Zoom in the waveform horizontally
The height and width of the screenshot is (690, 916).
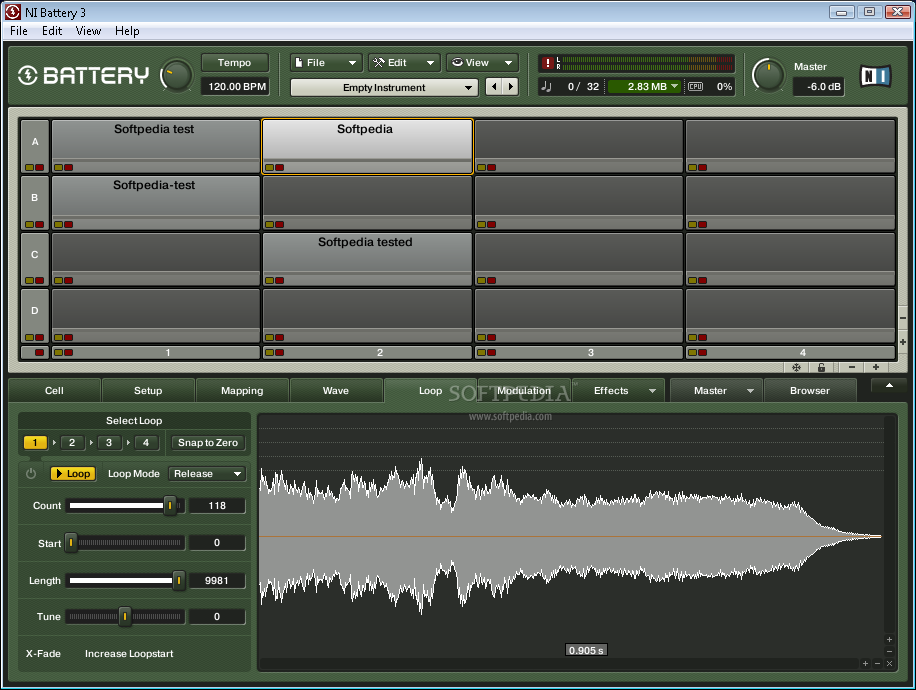pyautogui.click(x=865, y=663)
